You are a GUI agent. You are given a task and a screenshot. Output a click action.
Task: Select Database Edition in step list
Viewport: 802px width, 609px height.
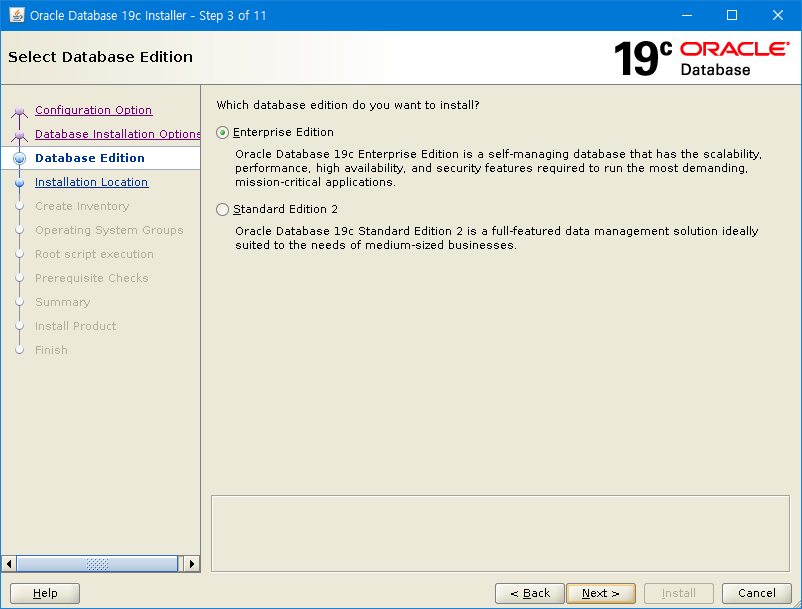pos(90,158)
